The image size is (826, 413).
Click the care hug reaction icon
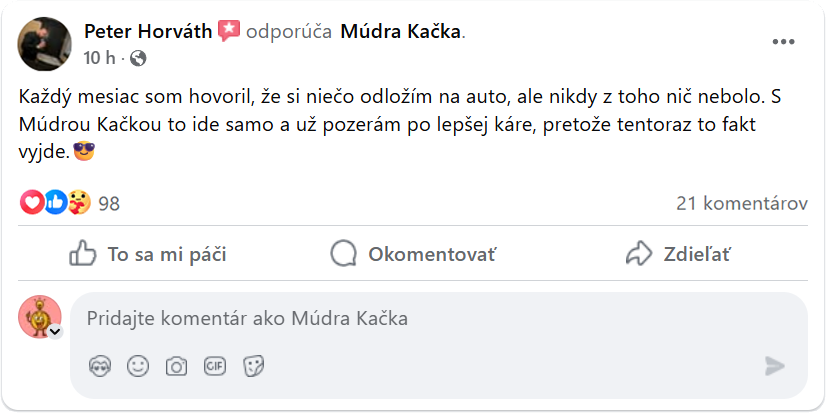click(79, 203)
